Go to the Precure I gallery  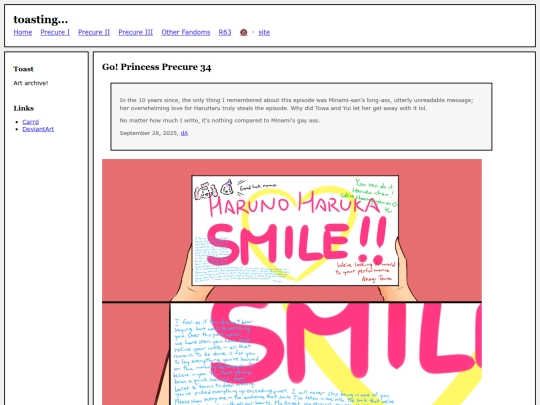55,32
